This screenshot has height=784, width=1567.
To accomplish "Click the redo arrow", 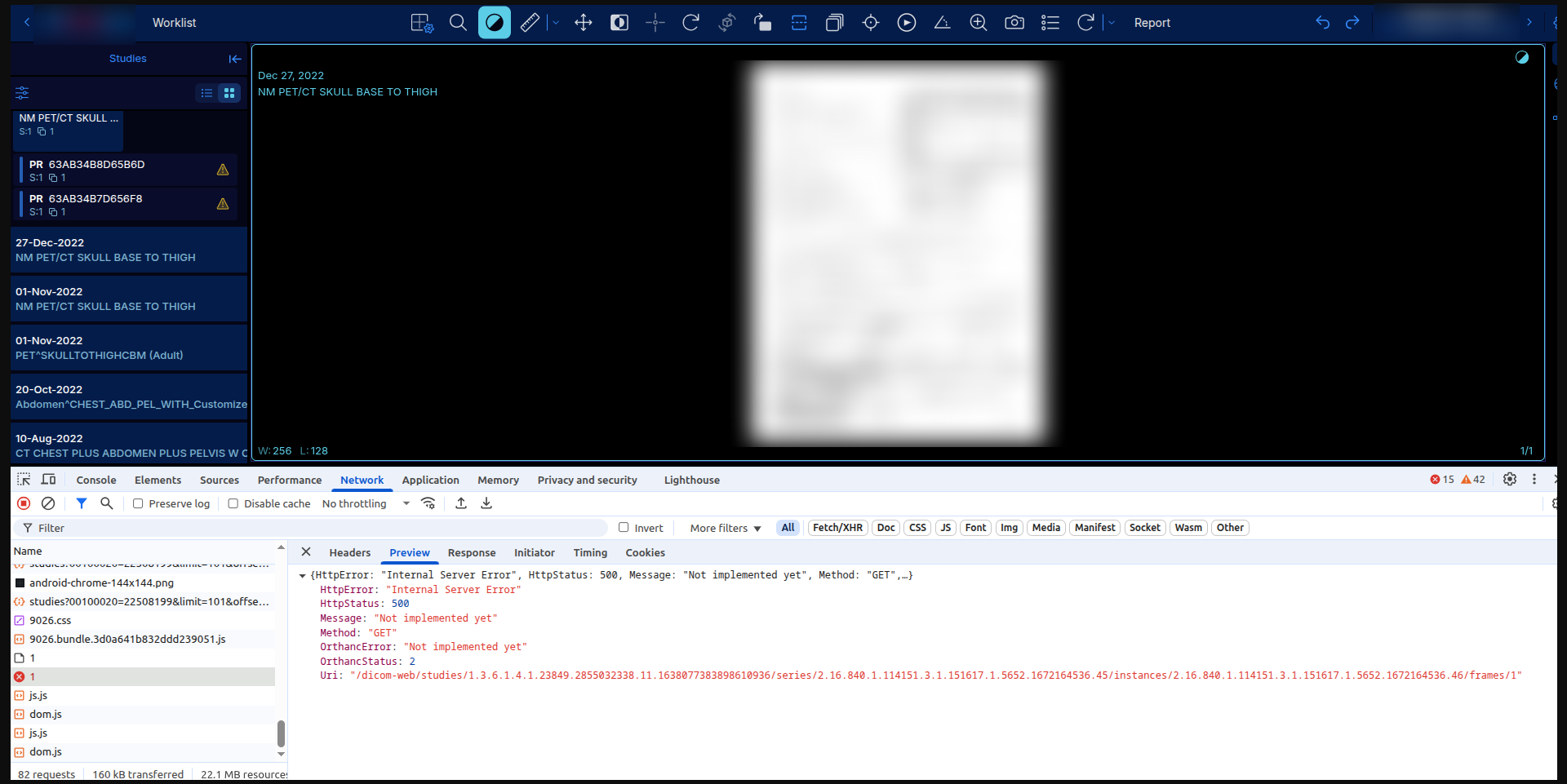I will coord(1352,23).
